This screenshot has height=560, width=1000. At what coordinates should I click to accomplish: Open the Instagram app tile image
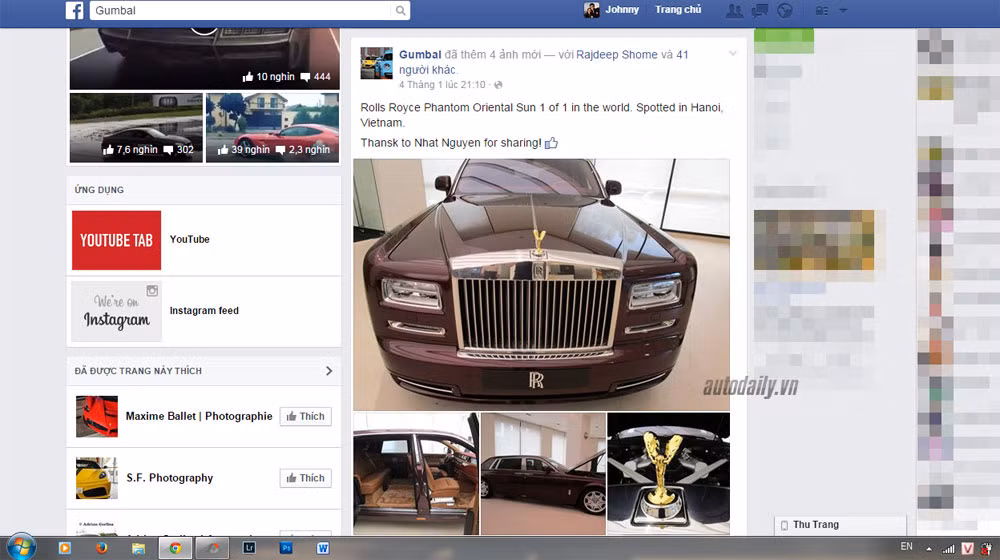(116, 311)
